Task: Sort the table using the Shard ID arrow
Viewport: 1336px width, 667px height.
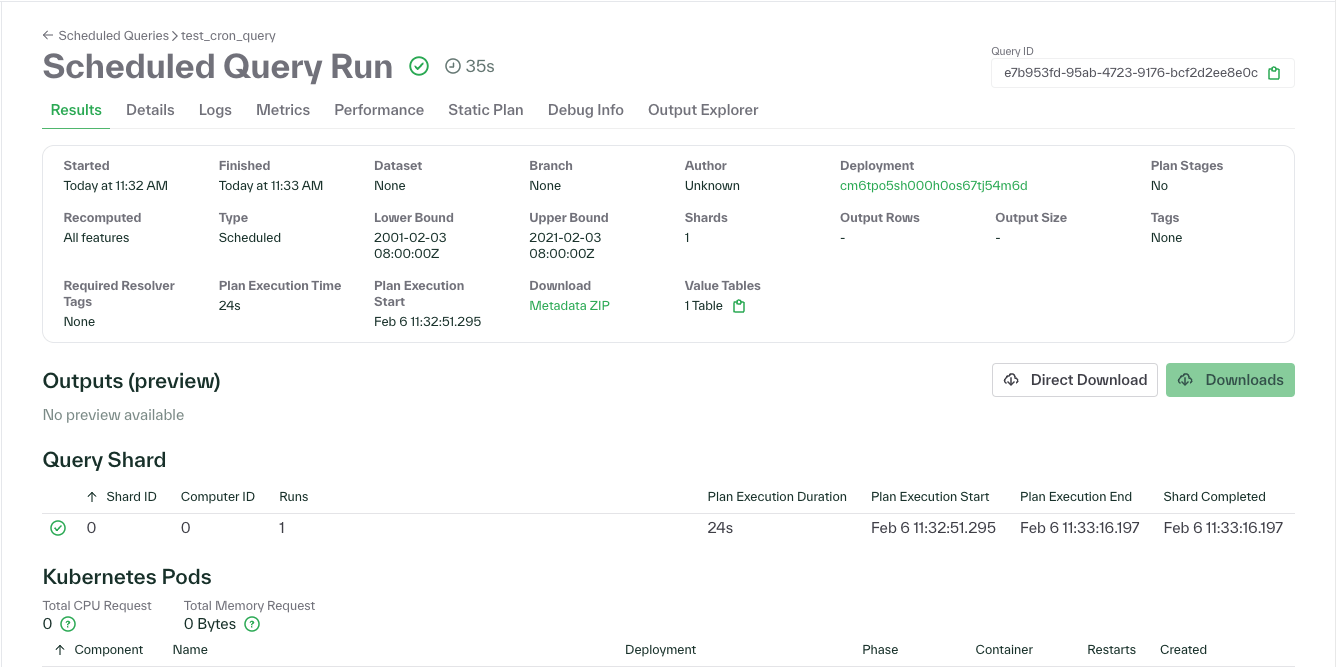Action: coord(89,496)
